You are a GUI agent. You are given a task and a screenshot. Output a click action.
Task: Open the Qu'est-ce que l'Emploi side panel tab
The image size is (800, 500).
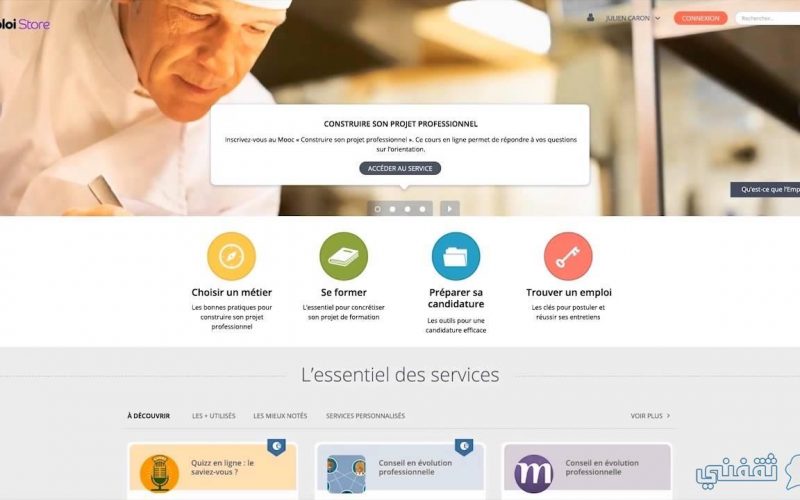coord(765,189)
